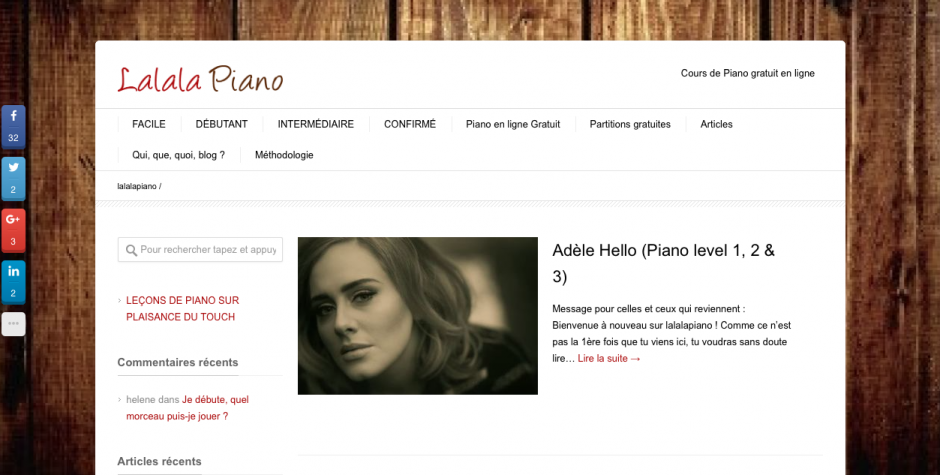The height and width of the screenshot is (475, 940).
Task: Open the Articles menu item
Action: [x=716, y=124]
